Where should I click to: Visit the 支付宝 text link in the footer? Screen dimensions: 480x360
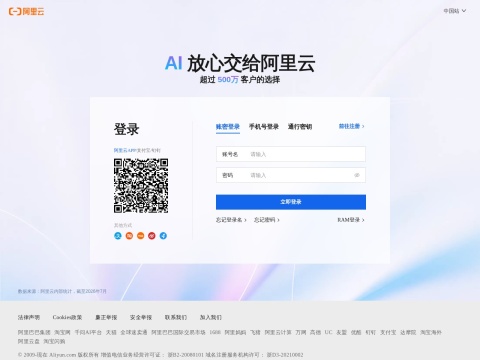(x=388, y=332)
